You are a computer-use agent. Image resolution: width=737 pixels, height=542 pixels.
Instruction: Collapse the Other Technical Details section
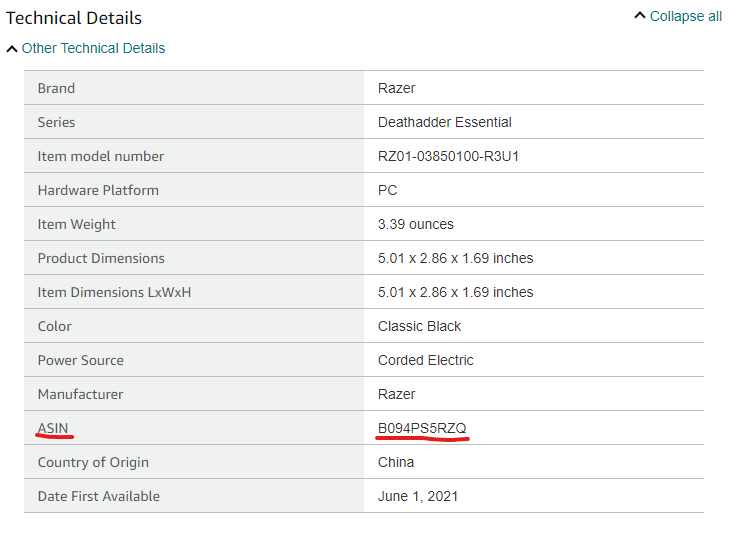click(93, 48)
